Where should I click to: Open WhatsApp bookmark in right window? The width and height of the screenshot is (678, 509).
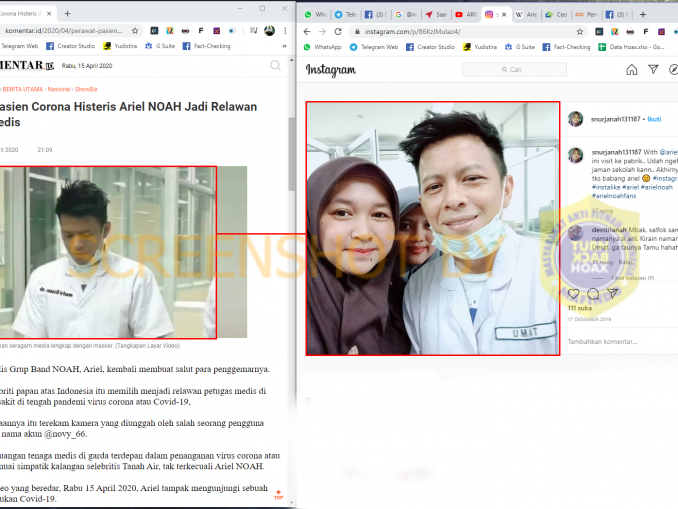click(323, 47)
